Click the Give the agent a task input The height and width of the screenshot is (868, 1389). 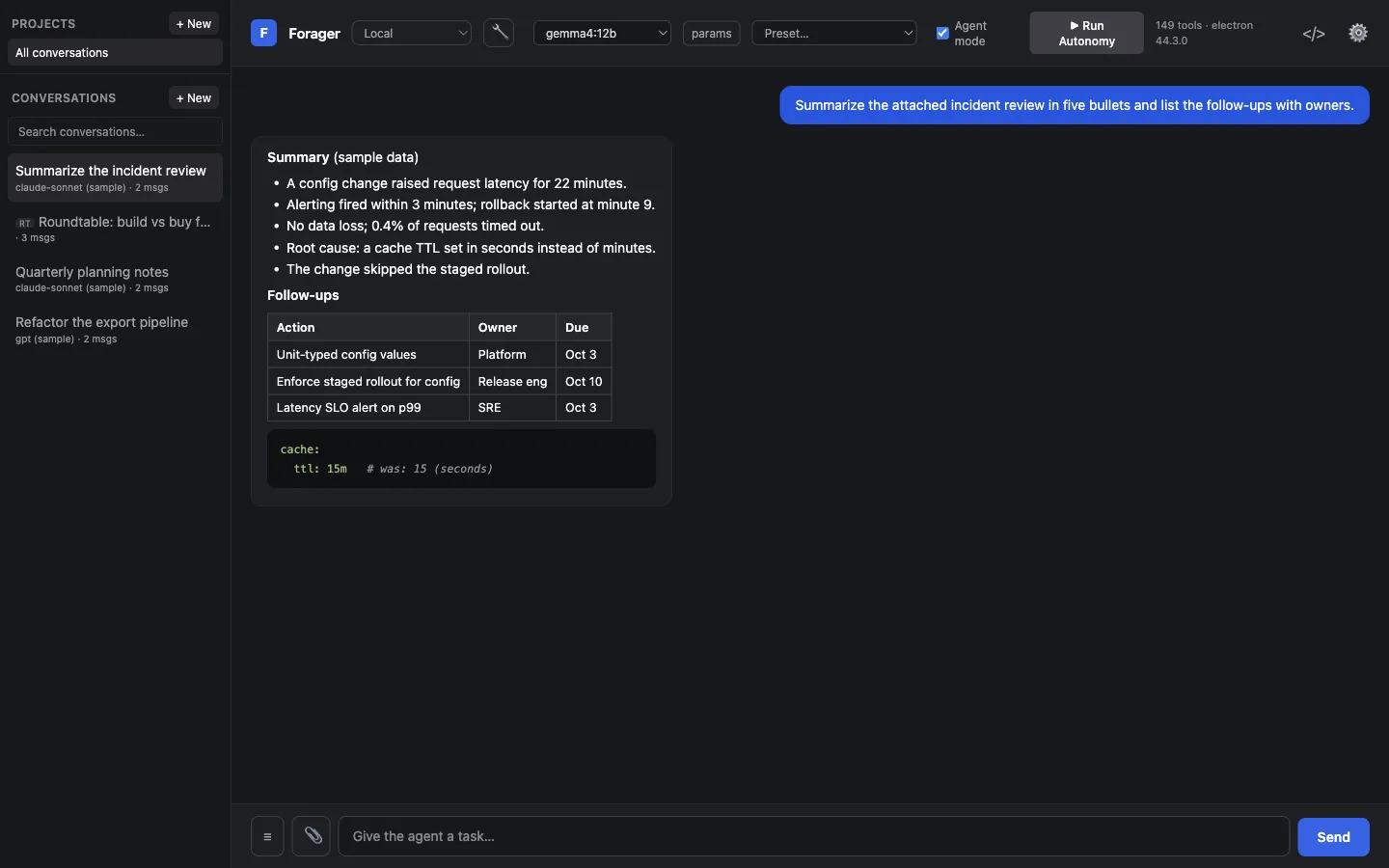813,836
